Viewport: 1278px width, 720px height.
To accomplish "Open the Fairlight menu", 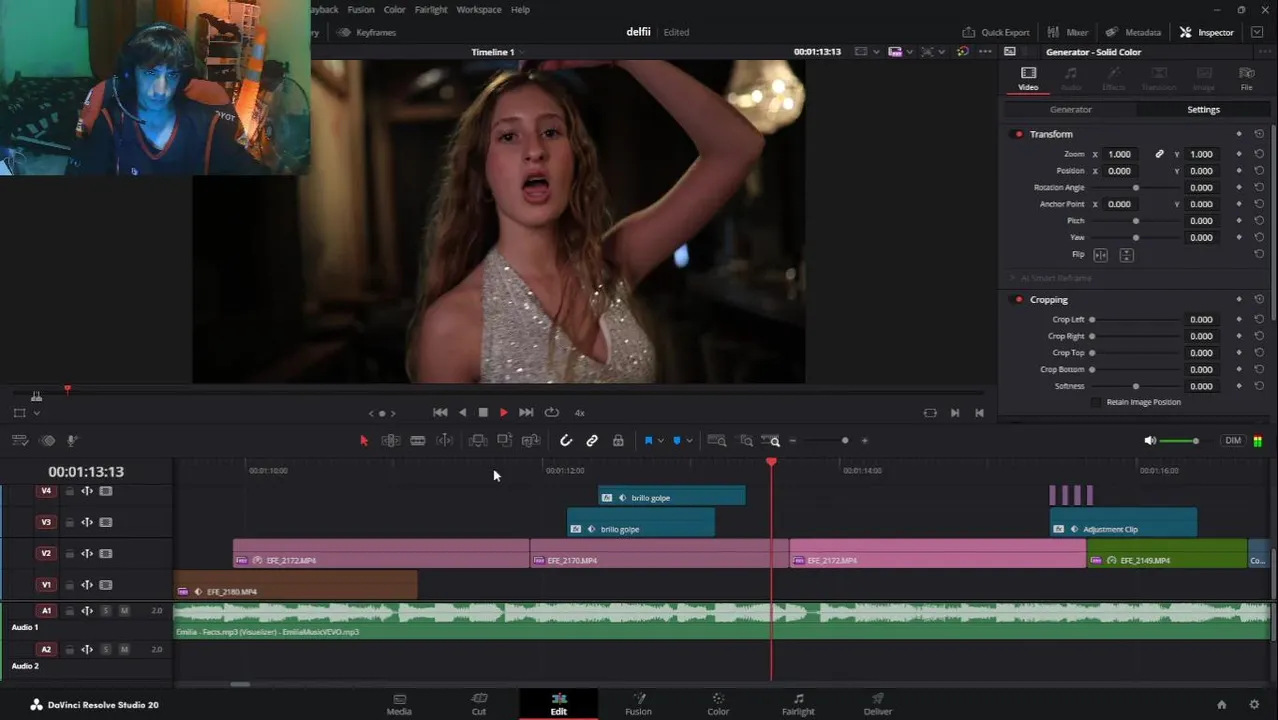I will tap(431, 9).
